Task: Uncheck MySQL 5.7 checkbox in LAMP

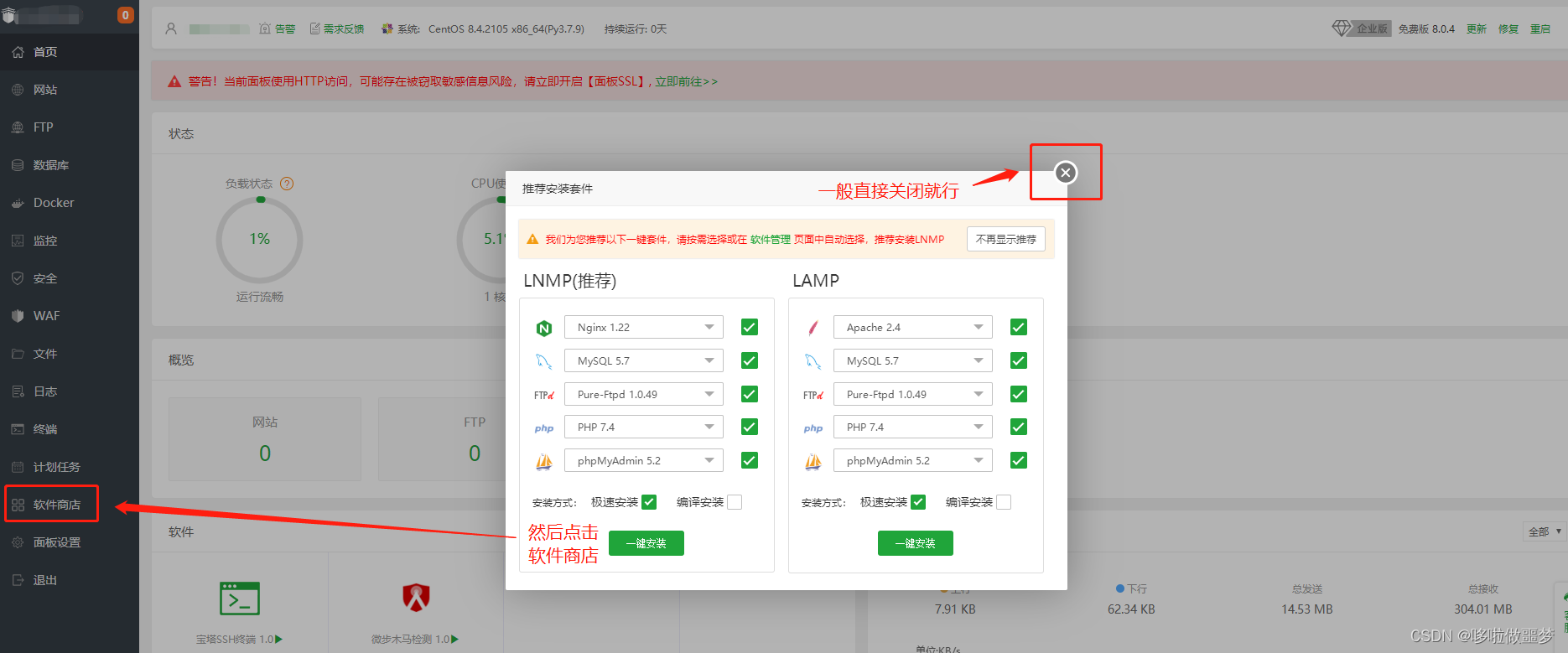Action: (1019, 360)
